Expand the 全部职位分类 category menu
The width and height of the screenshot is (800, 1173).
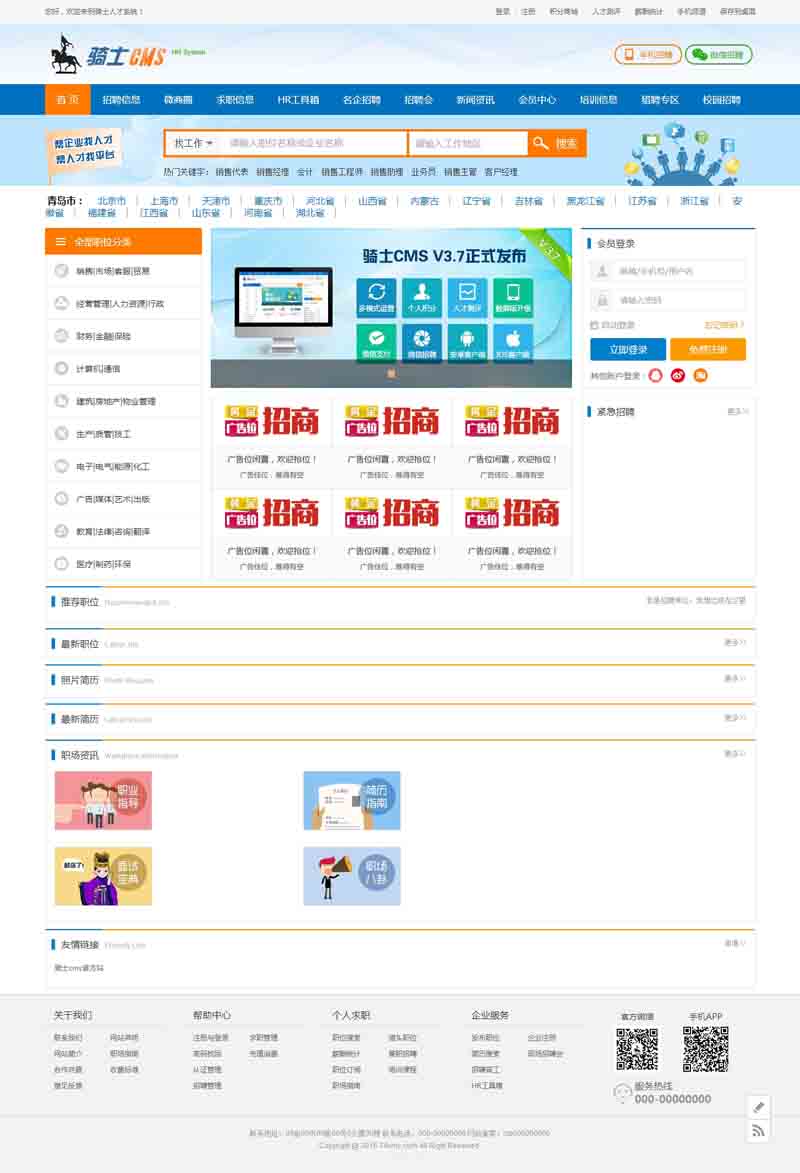(x=123, y=242)
